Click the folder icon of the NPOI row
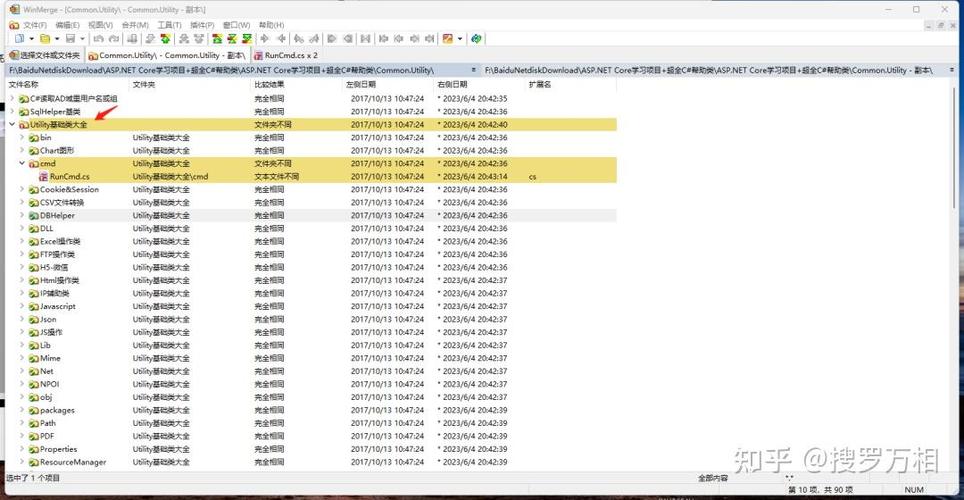 click(x=34, y=384)
